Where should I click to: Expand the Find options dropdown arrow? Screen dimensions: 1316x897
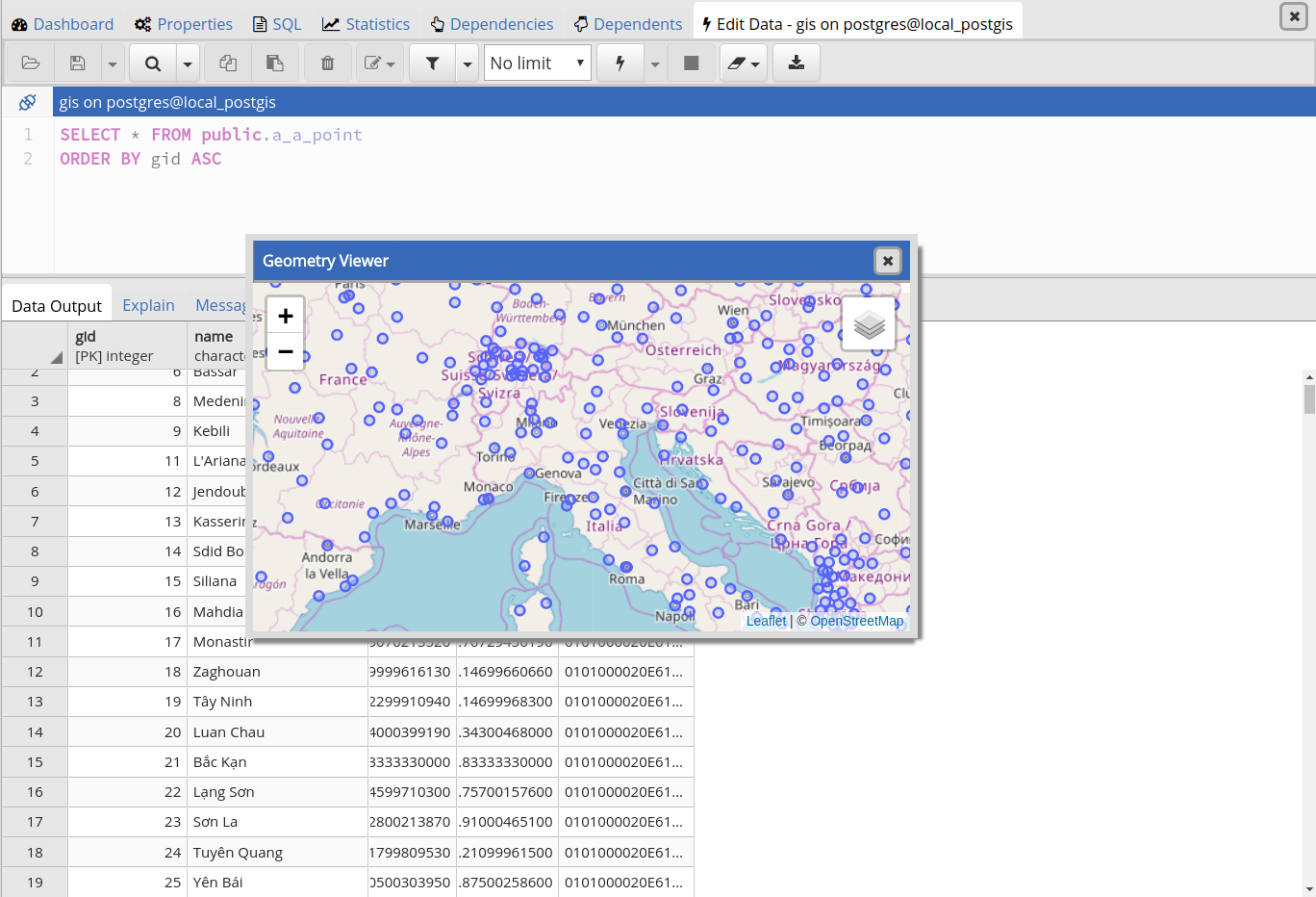coord(188,64)
